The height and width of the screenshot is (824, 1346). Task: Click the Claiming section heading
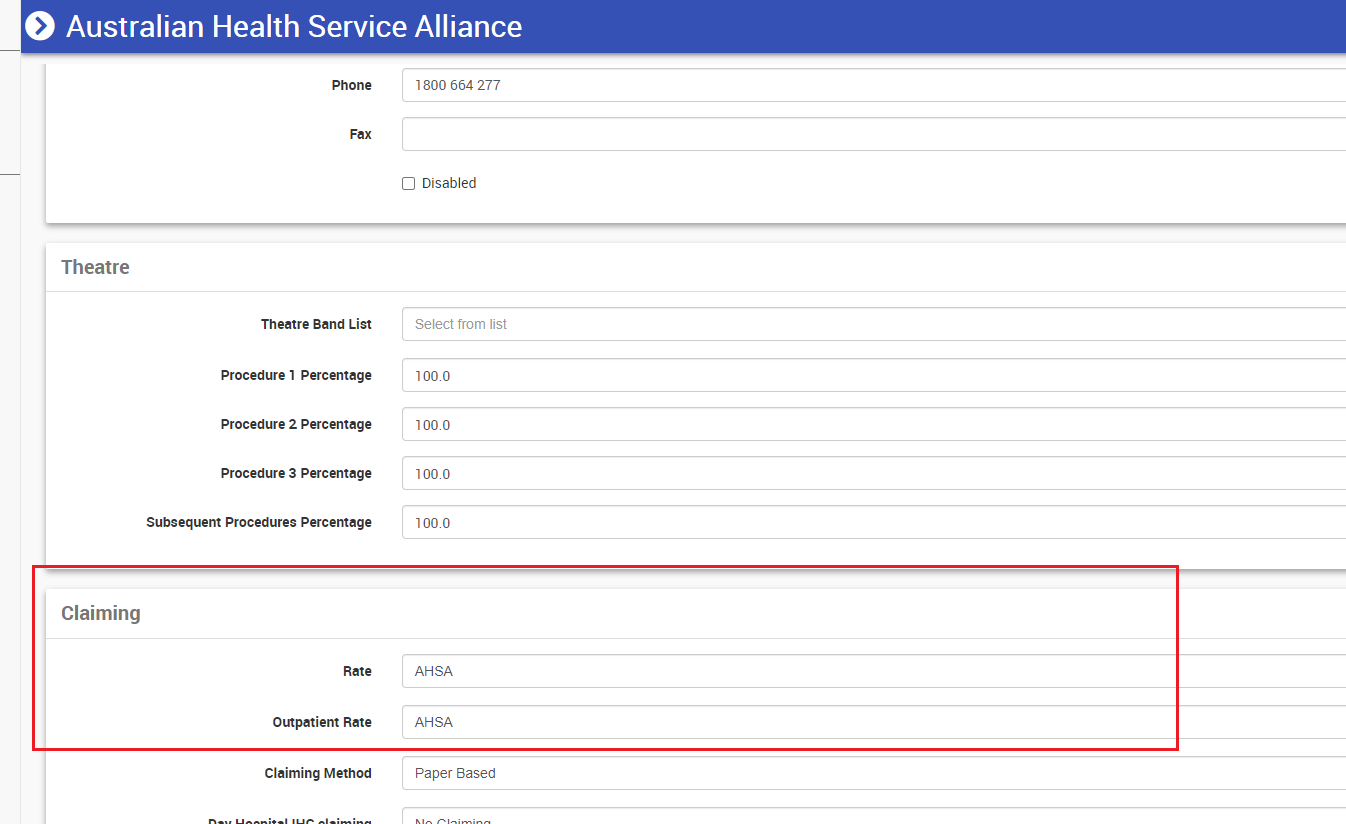point(101,613)
